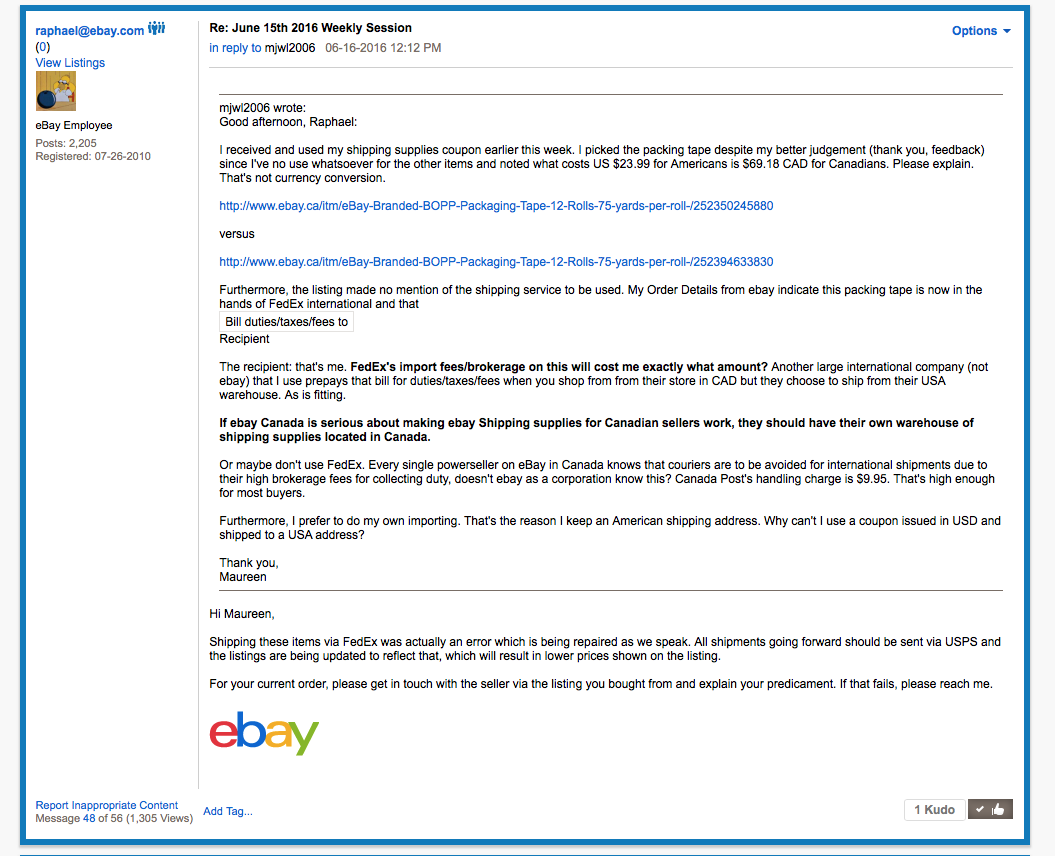
Task: Open raphael@ebay.com profile link
Action: click(90, 31)
